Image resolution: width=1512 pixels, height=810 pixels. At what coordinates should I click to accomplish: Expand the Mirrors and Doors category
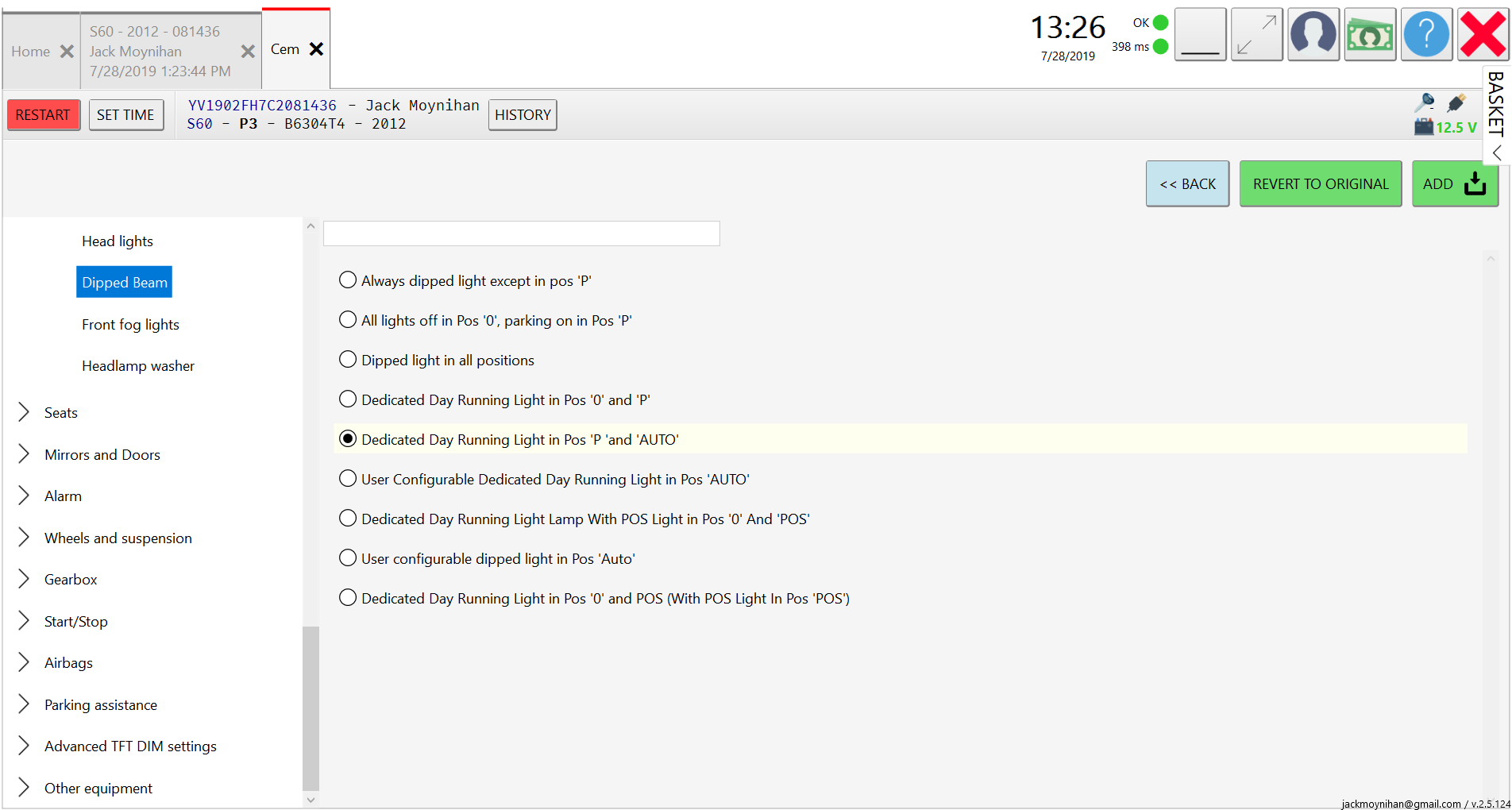tap(24, 454)
